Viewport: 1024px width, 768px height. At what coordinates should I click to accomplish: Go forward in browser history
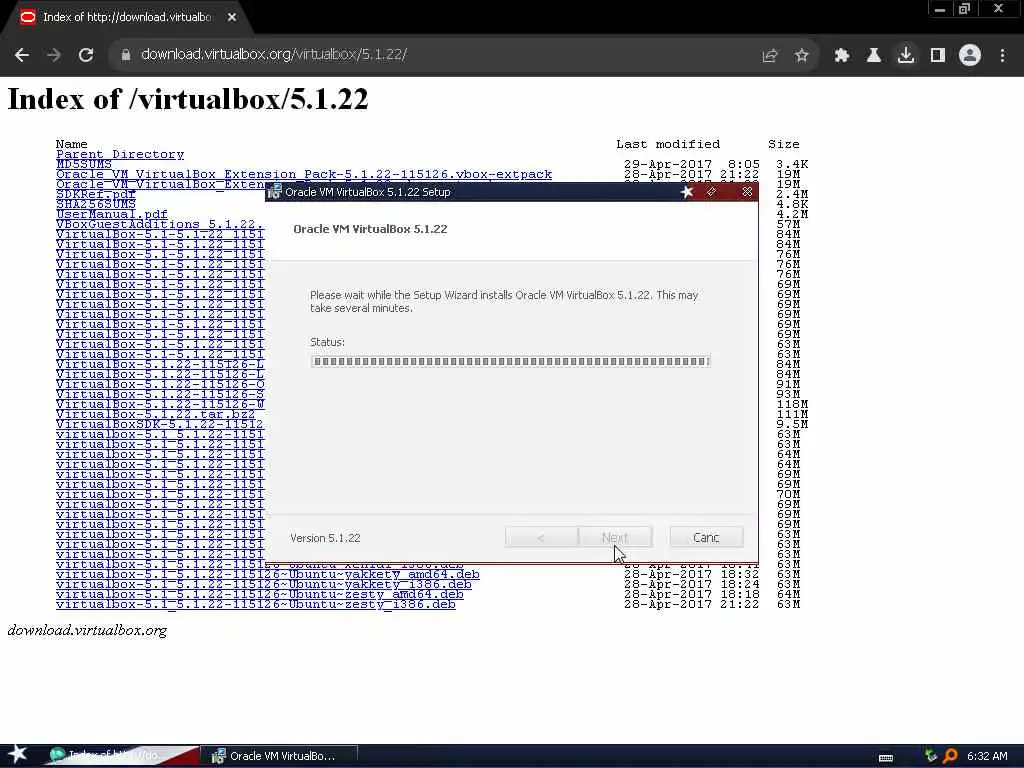(x=54, y=56)
